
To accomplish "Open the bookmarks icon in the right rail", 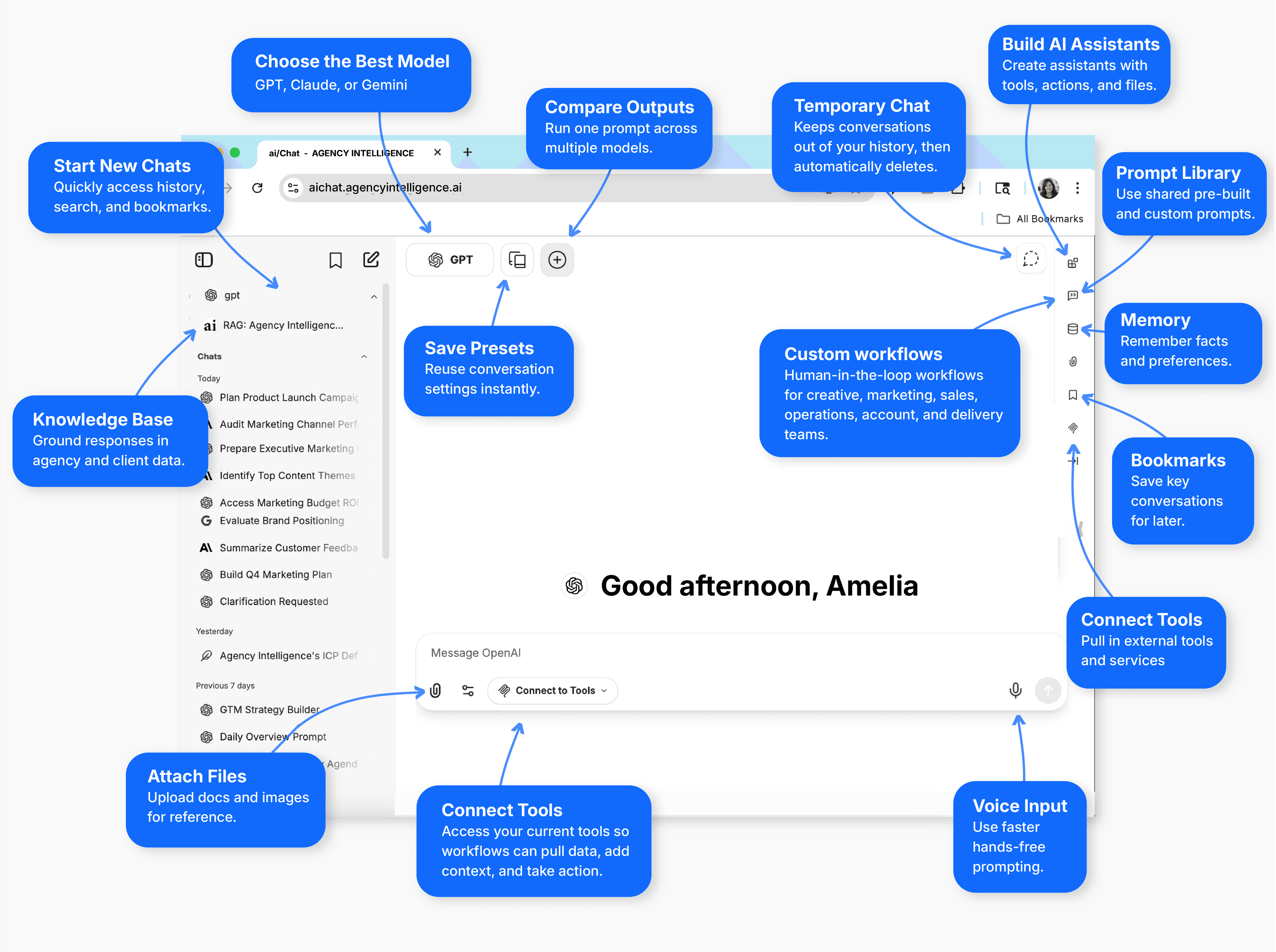I will point(1073,395).
